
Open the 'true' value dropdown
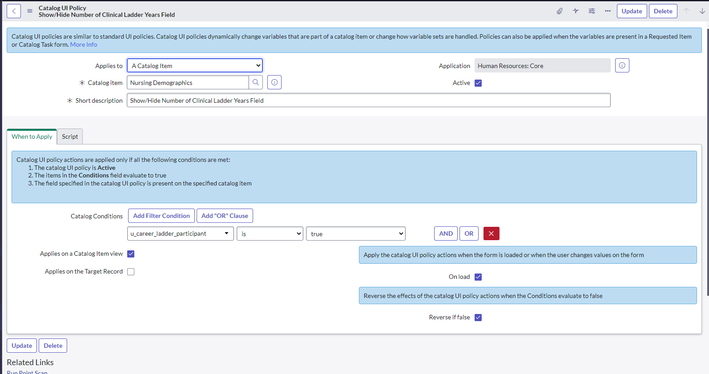click(356, 233)
